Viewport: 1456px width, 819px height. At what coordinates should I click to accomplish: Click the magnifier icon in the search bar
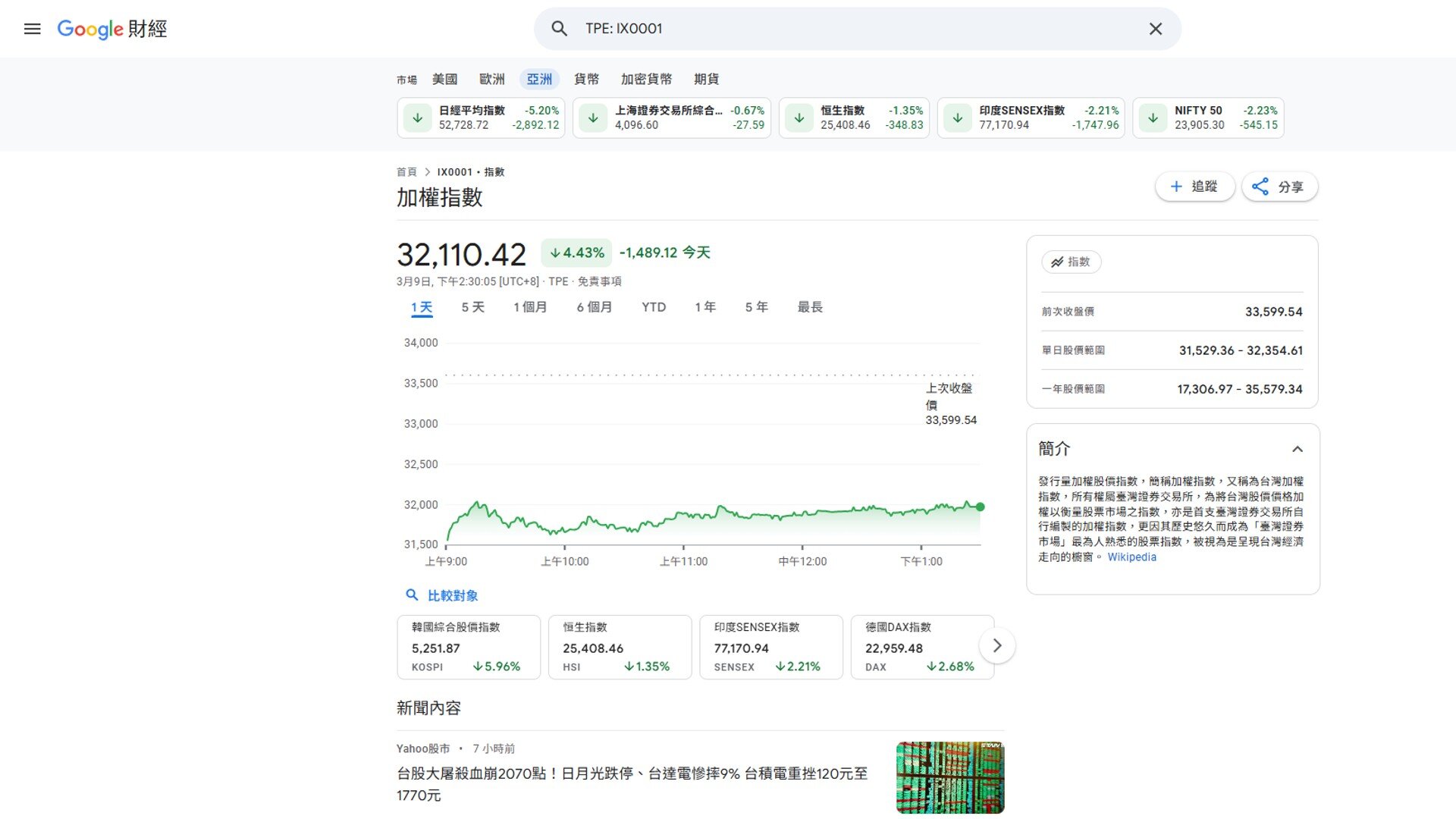[559, 29]
